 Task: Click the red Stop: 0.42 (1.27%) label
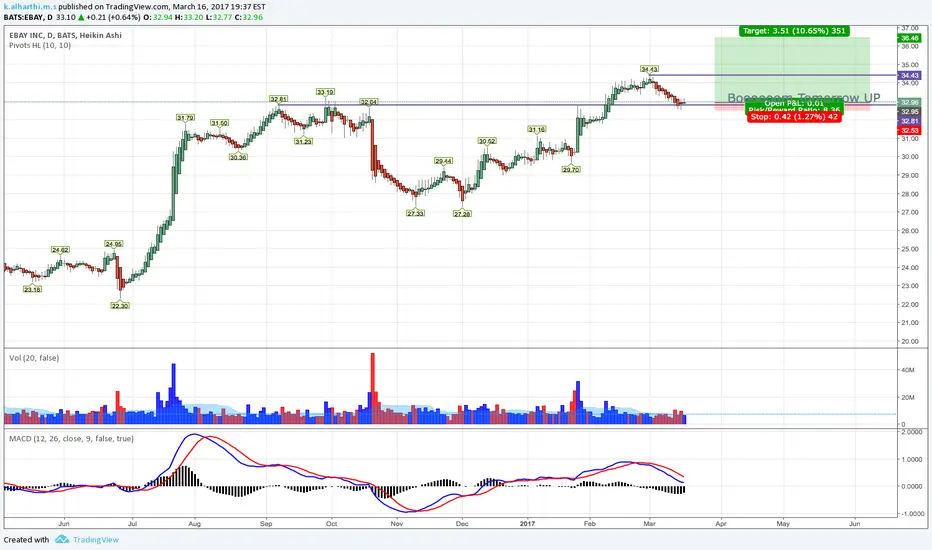(x=794, y=117)
